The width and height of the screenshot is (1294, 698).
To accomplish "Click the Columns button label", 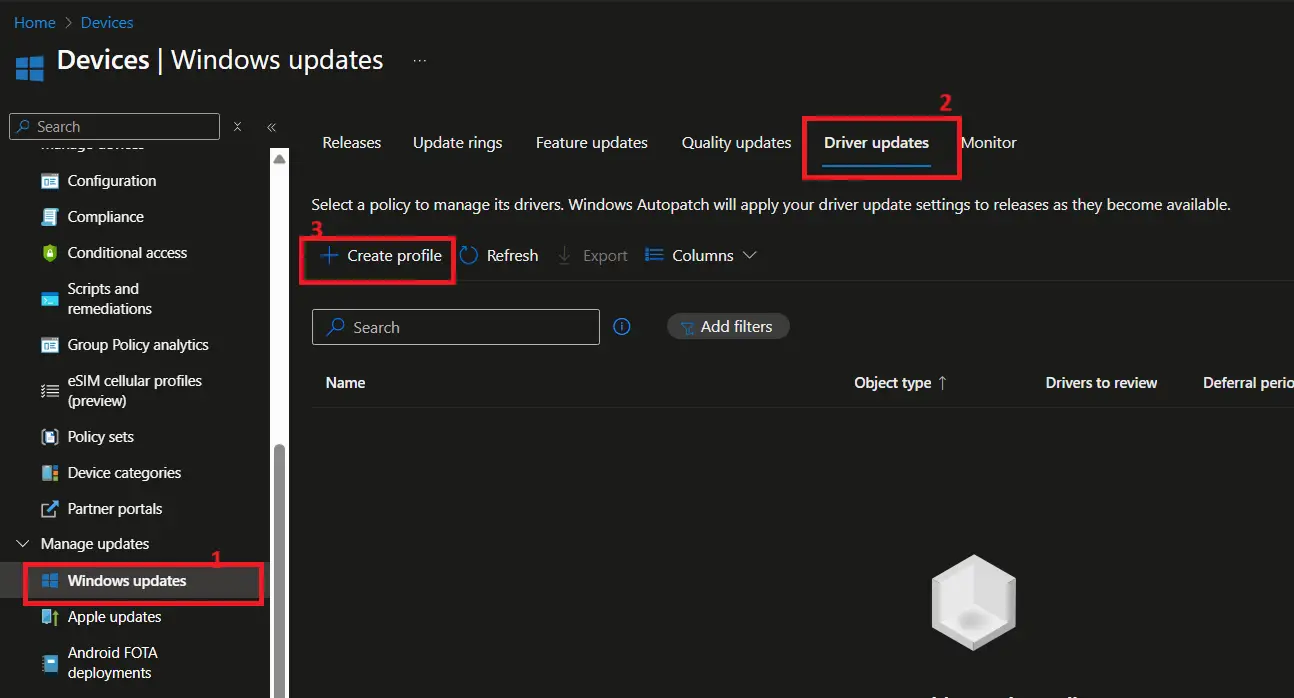I will (x=703, y=256).
